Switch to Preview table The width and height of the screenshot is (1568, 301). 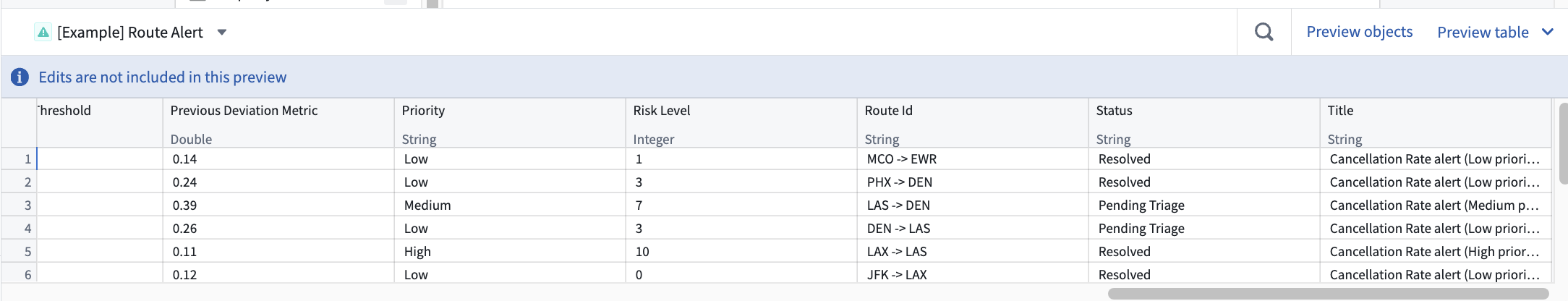click(x=1482, y=32)
